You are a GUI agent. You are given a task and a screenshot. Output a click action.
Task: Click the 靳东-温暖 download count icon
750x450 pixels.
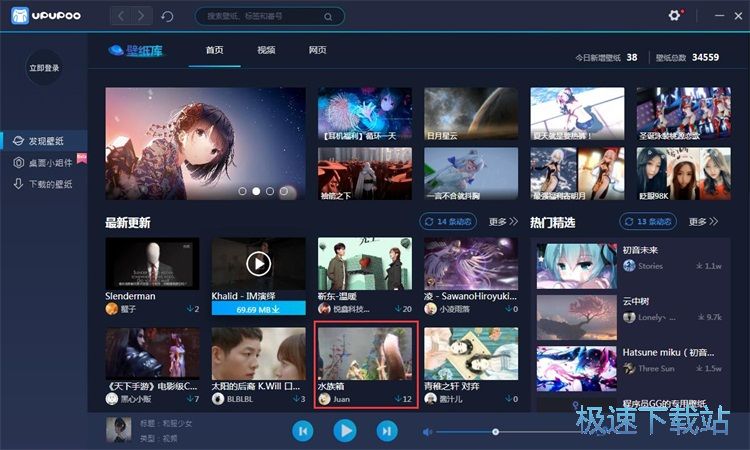pyautogui.click(x=398, y=309)
